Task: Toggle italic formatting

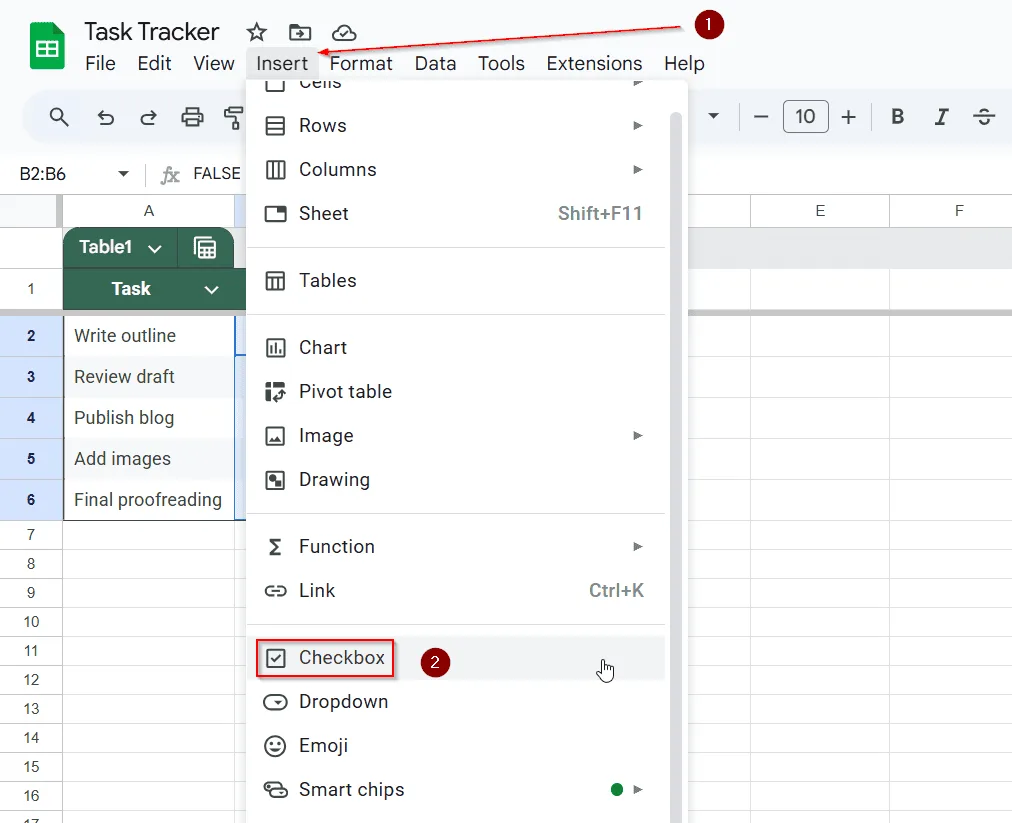Action: [x=941, y=117]
